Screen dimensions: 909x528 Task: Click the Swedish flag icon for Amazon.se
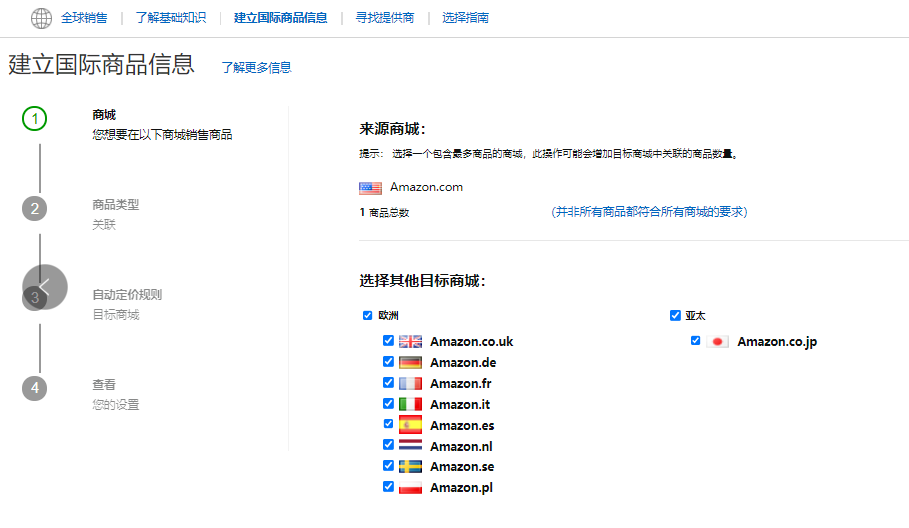(x=410, y=467)
